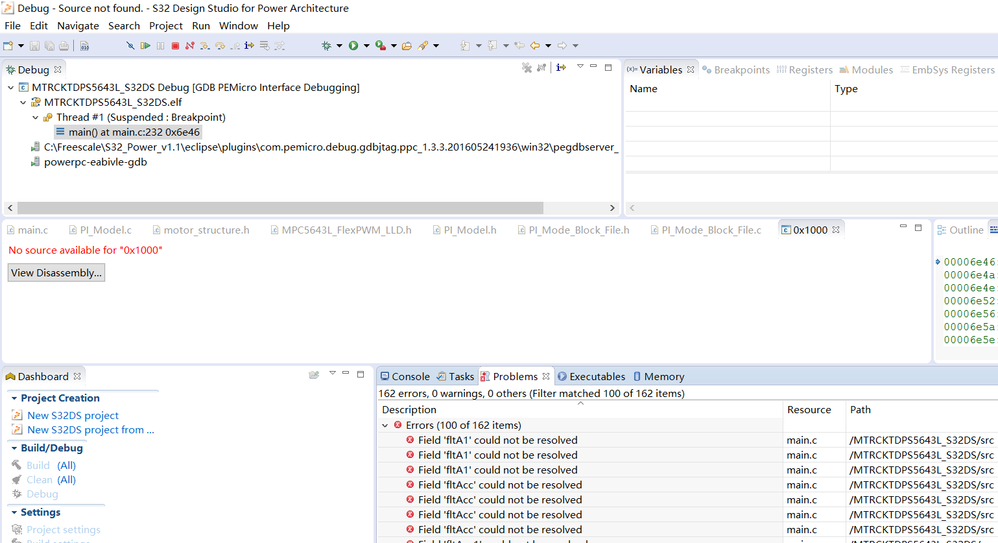Open the Debug view menu triangle
998x543 pixels.
click(x=580, y=66)
